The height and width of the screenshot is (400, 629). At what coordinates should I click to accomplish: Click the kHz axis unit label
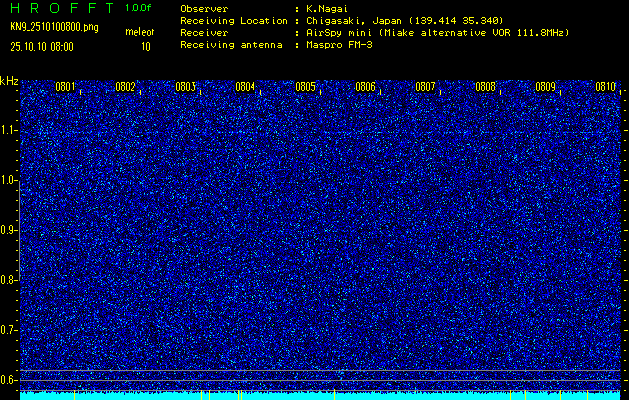tap(9, 81)
